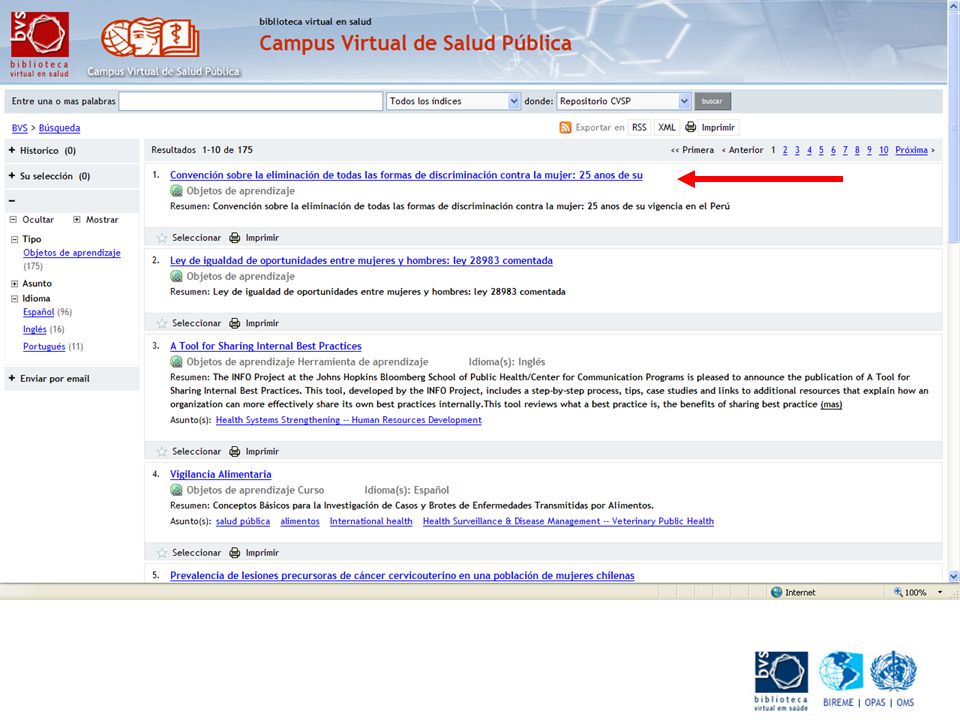Click the printer icon under result 3
The height and width of the screenshot is (720, 960).
tap(234, 451)
